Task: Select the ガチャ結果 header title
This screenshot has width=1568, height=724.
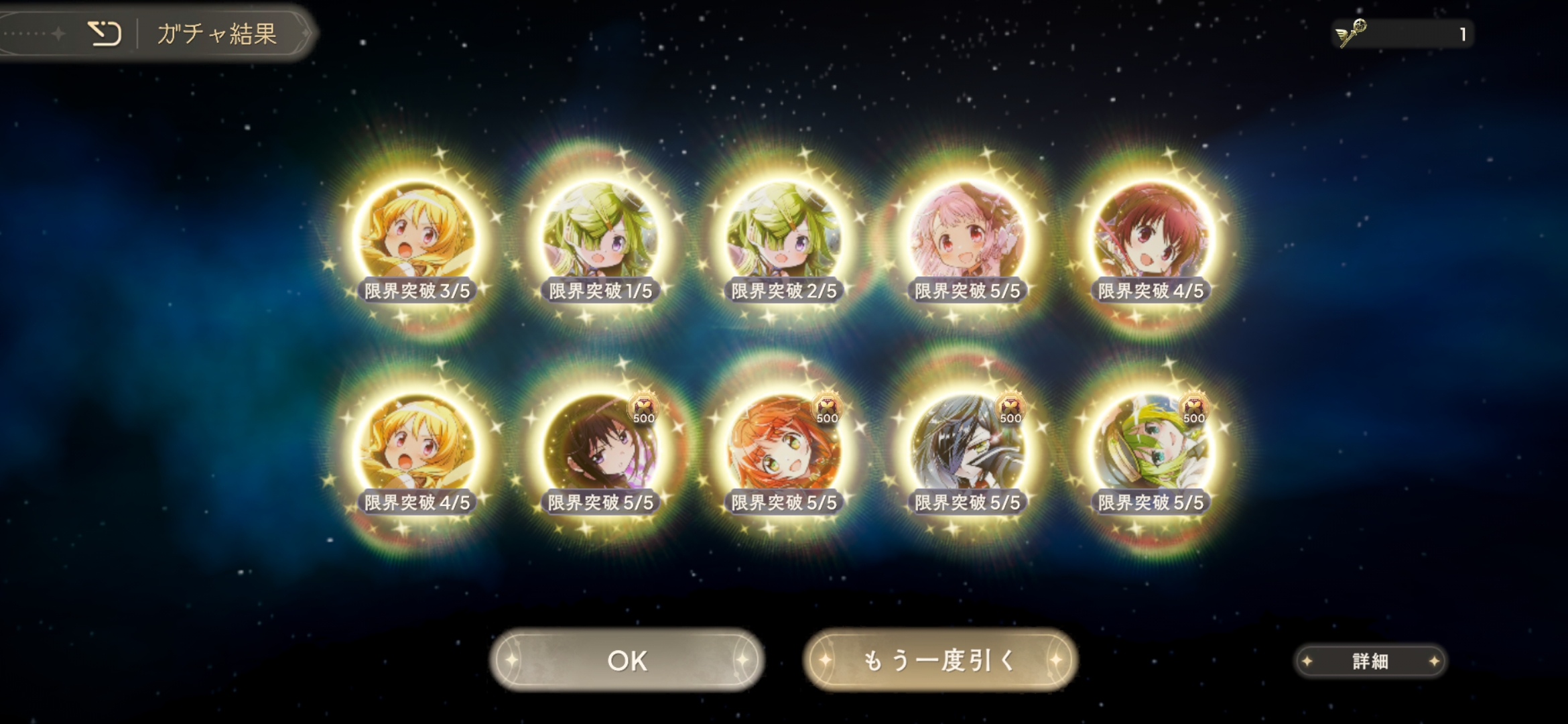Action: [217, 34]
